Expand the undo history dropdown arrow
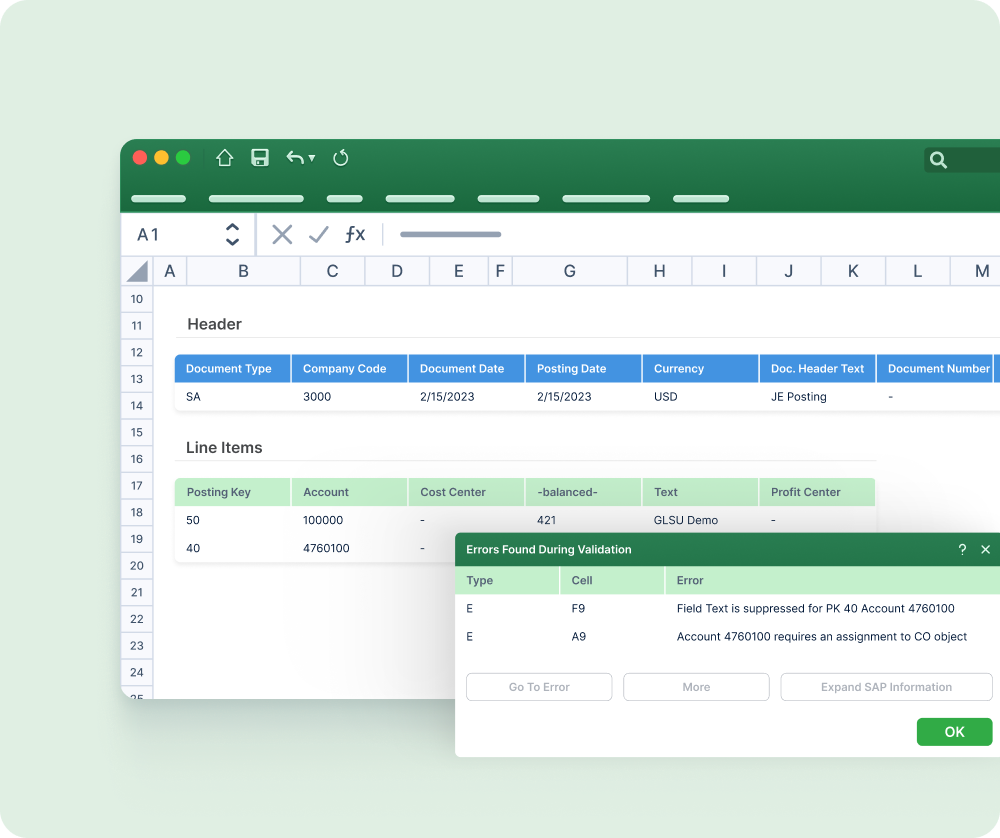 [x=312, y=158]
